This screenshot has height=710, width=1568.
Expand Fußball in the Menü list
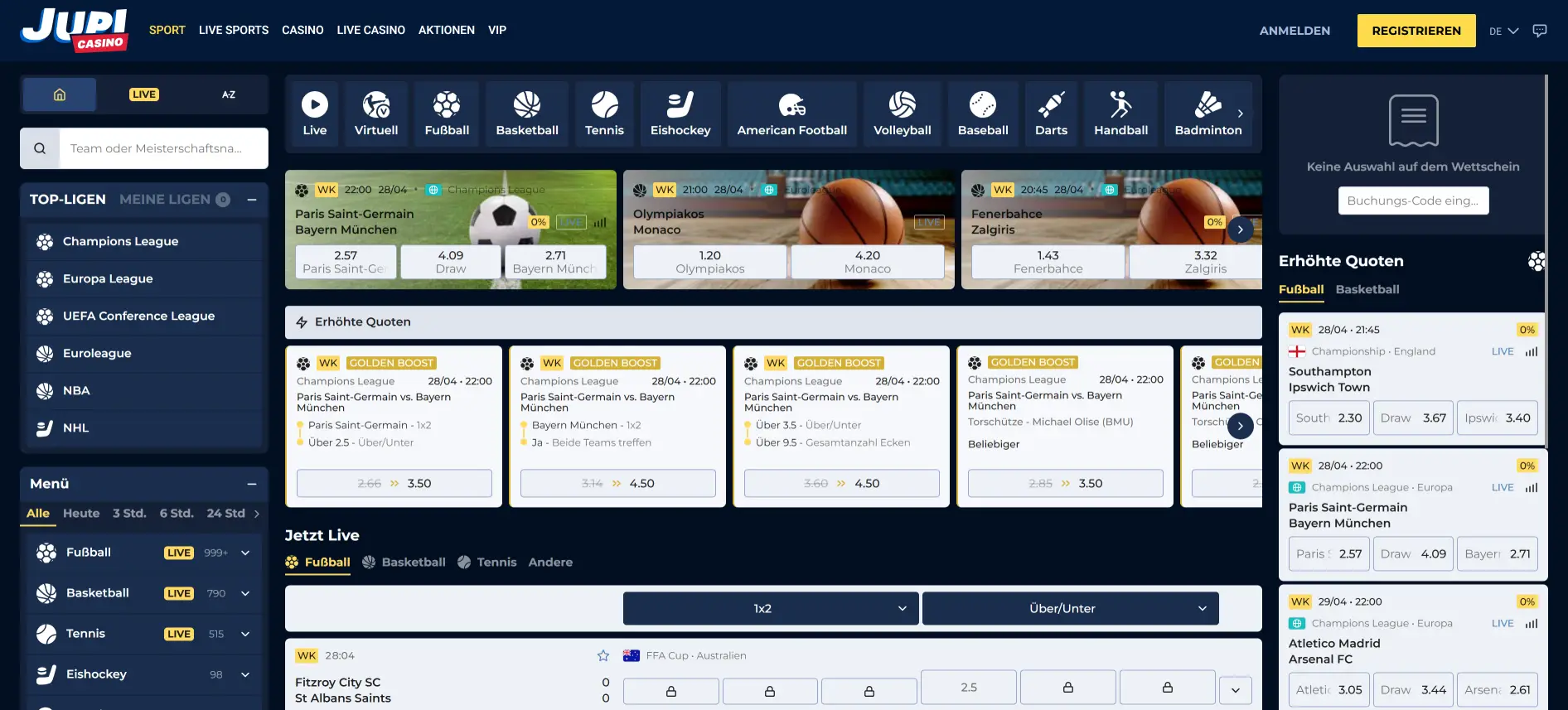coord(245,553)
